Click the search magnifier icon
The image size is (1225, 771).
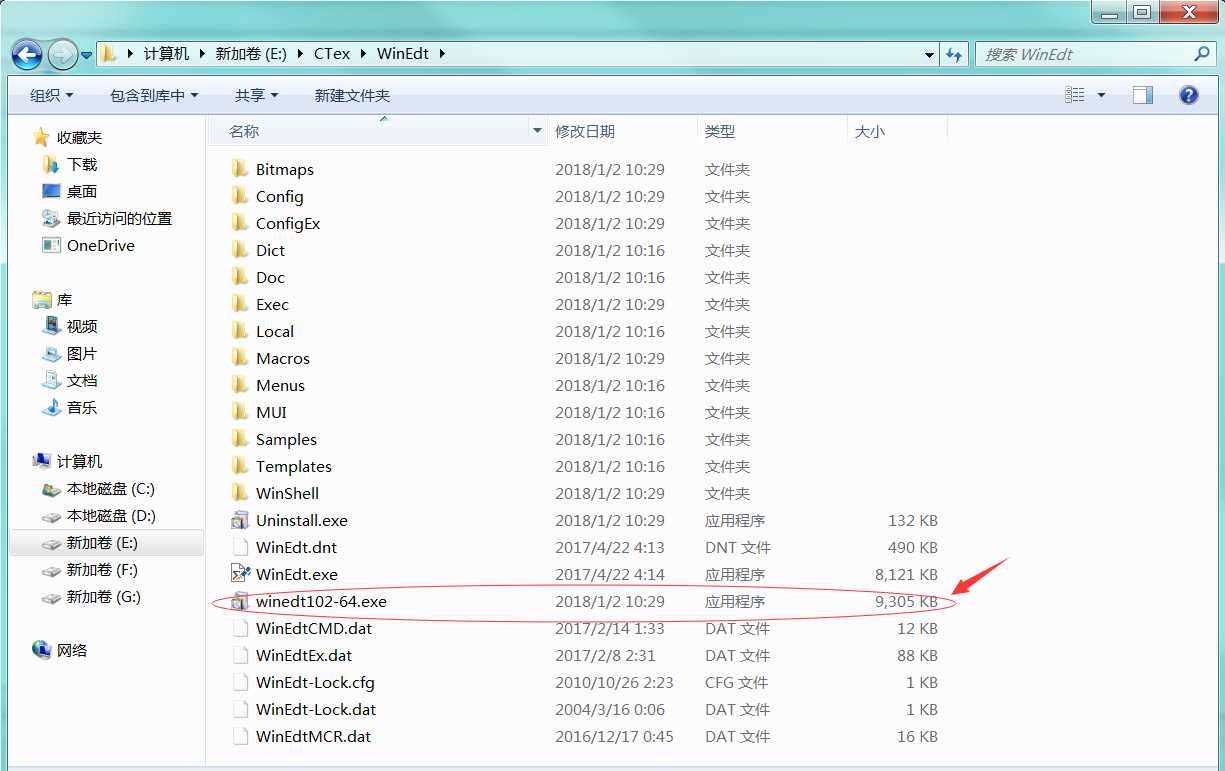1202,54
